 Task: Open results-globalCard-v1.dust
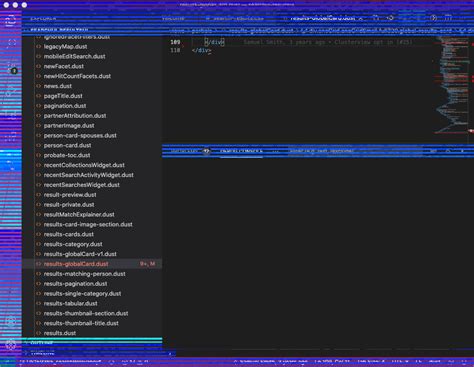tap(80, 254)
